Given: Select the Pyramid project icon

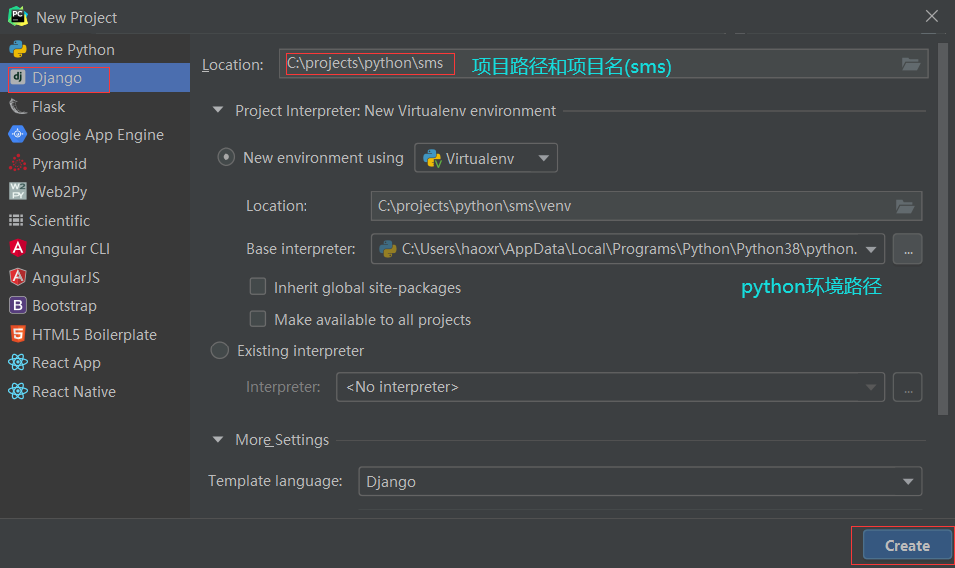Looking at the screenshot, I should coord(17,164).
